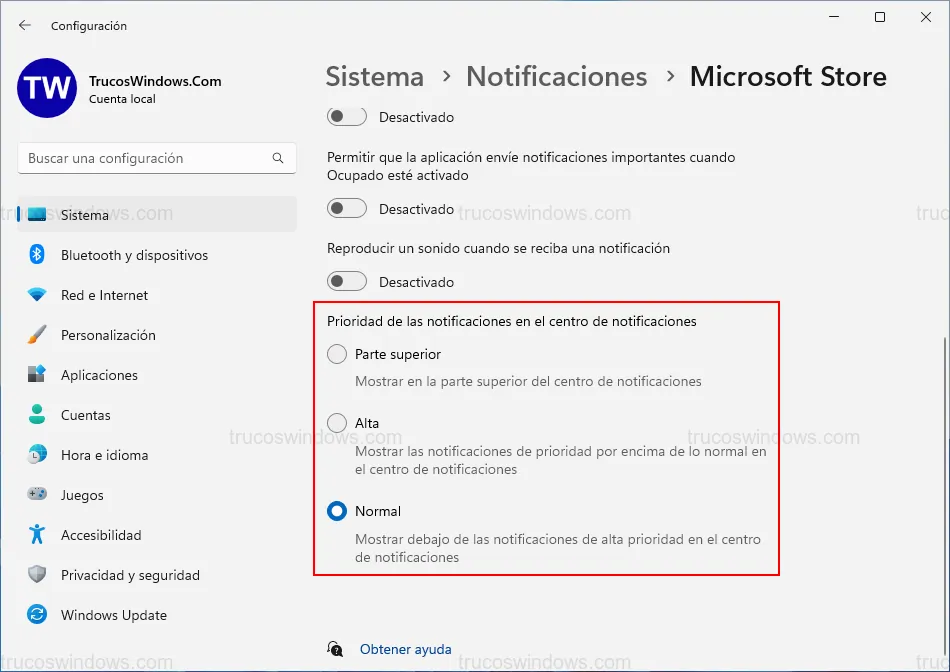This screenshot has width=950, height=672.
Task: Choose Alta priority radio button
Action: pos(337,423)
